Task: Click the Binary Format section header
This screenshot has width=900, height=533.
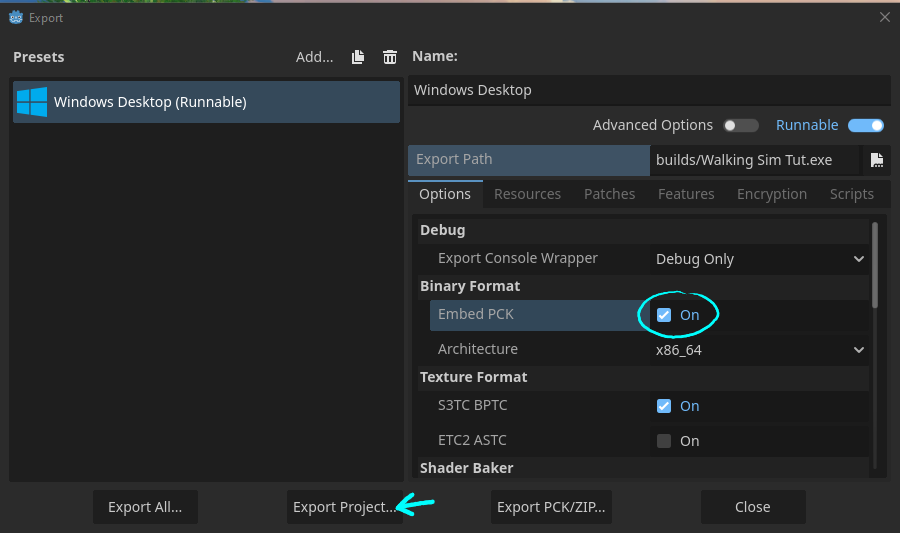Action: pyautogui.click(x=470, y=286)
